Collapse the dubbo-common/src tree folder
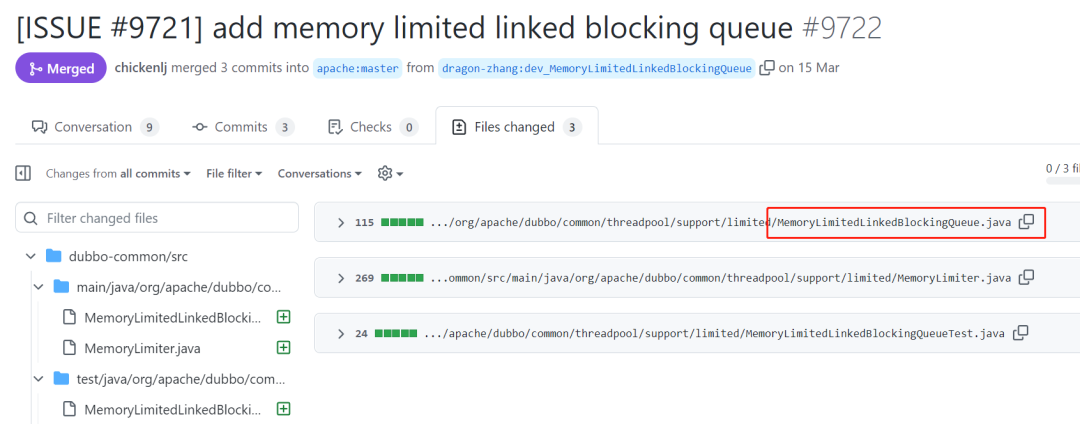 pos(30,256)
